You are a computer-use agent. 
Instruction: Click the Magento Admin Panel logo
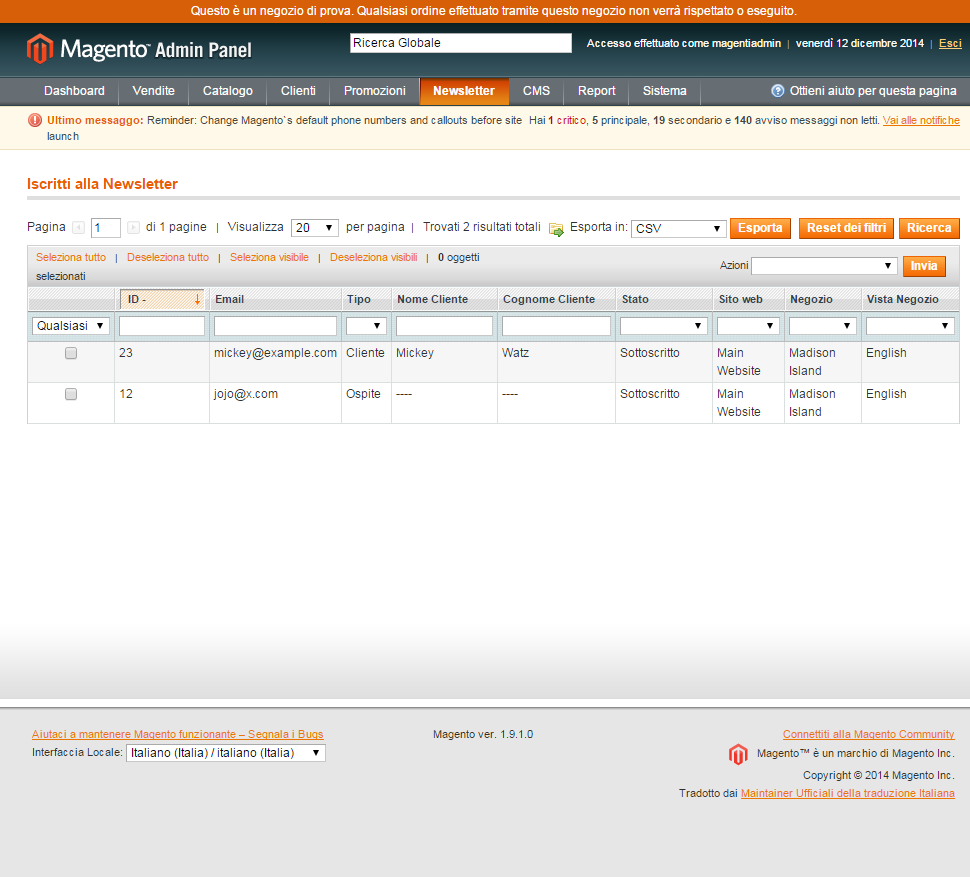(139, 49)
